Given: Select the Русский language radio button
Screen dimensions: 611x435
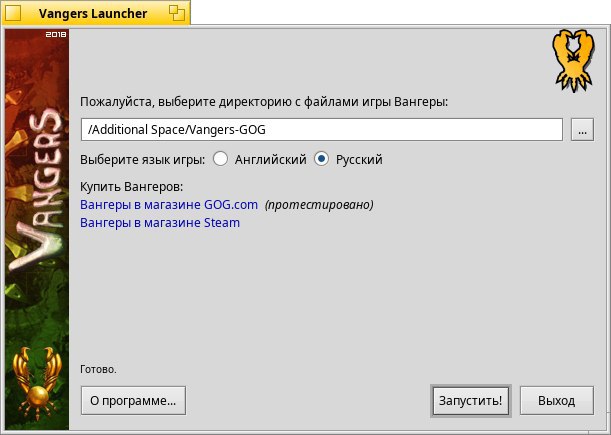Looking at the screenshot, I should pyautogui.click(x=321, y=159).
